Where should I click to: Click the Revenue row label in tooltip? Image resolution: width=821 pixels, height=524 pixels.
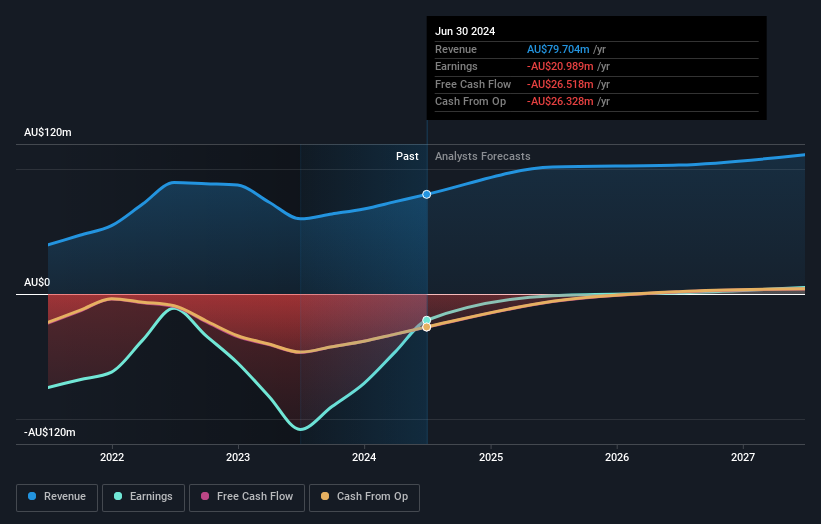(456, 49)
